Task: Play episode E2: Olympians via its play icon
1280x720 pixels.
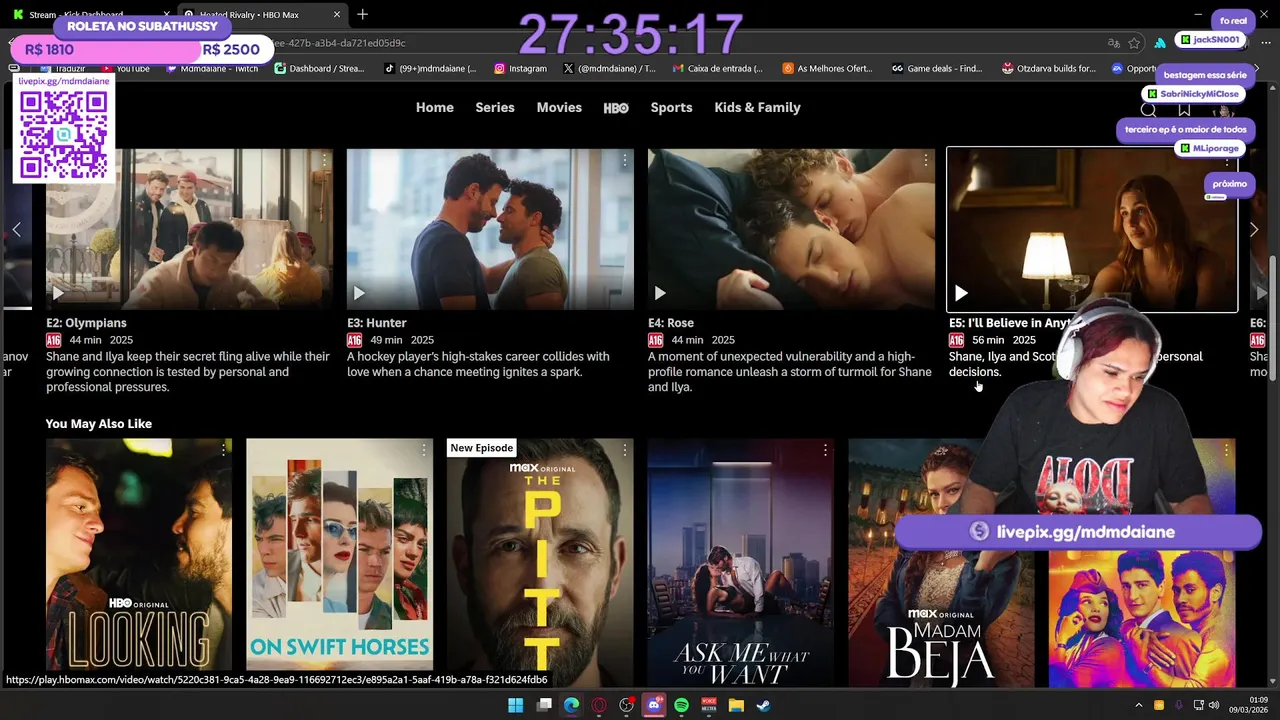Action: (x=58, y=293)
